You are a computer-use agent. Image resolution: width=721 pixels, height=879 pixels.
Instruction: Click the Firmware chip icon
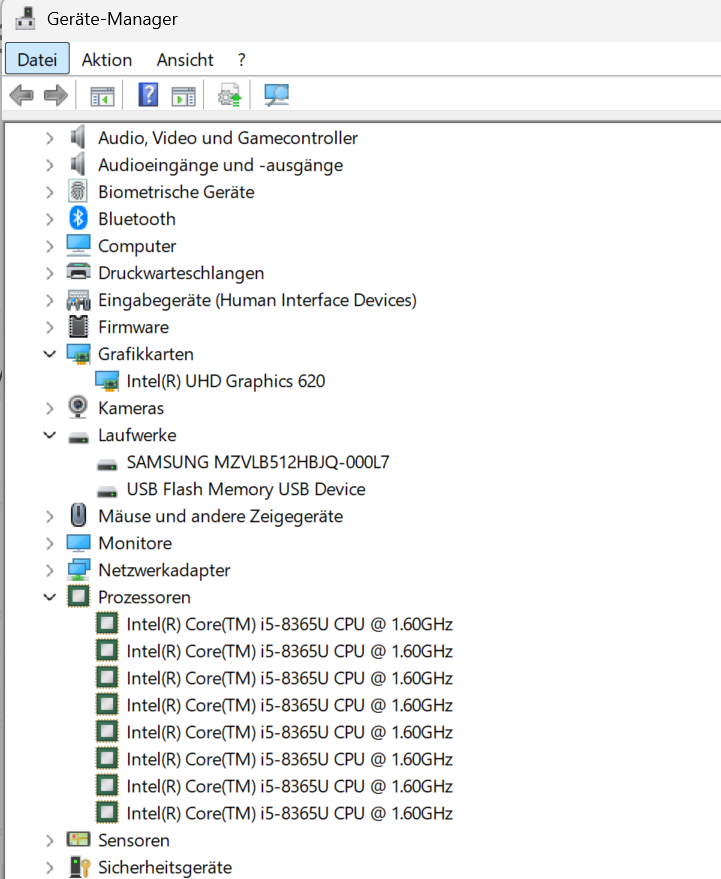[78, 326]
